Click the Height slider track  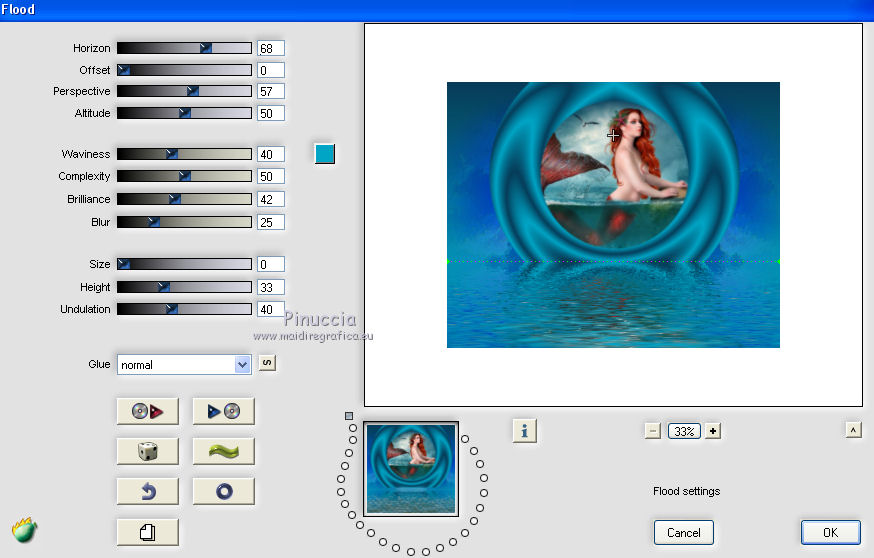coord(184,287)
